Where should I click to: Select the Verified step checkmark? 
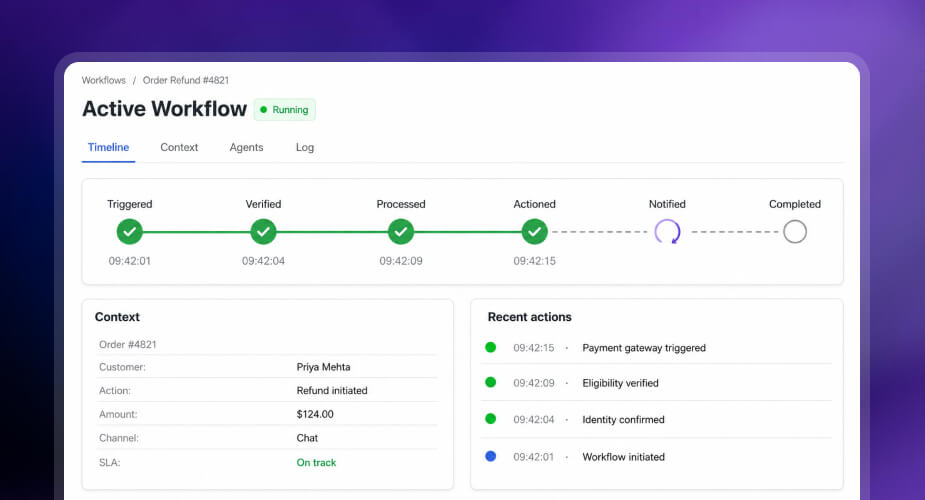click(x=263, y=232)
